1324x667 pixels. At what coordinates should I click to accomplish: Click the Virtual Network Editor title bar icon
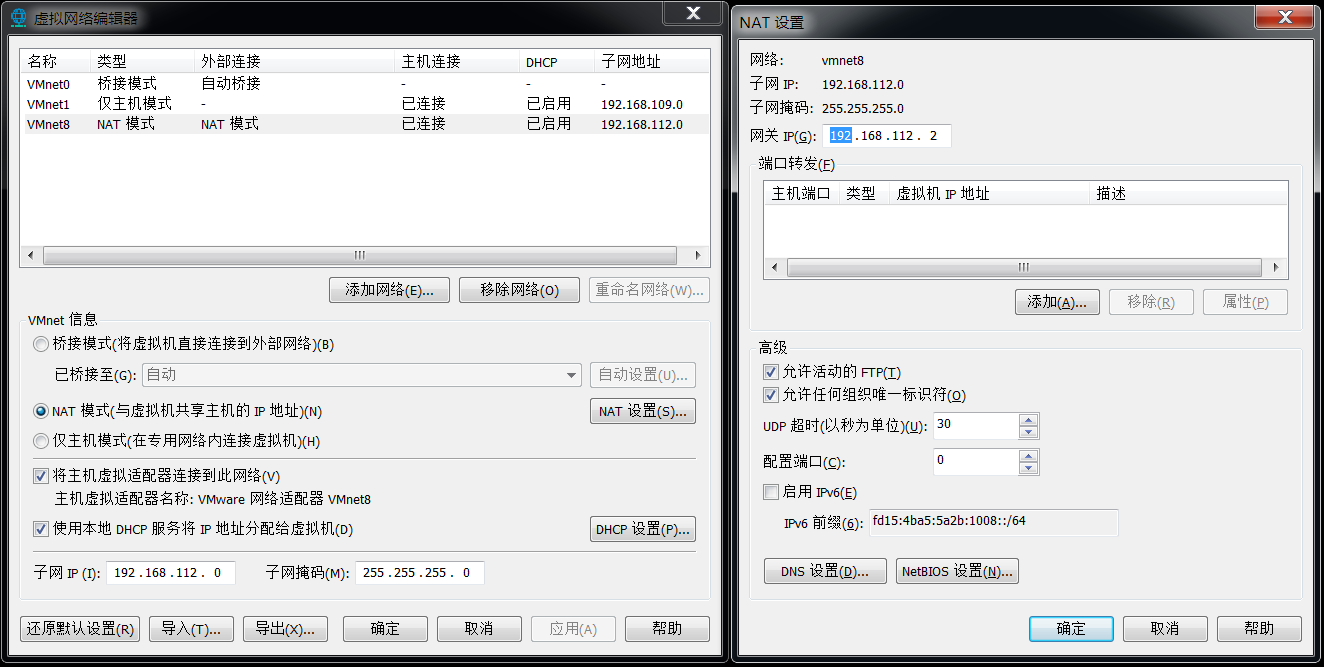pos(18,18)
